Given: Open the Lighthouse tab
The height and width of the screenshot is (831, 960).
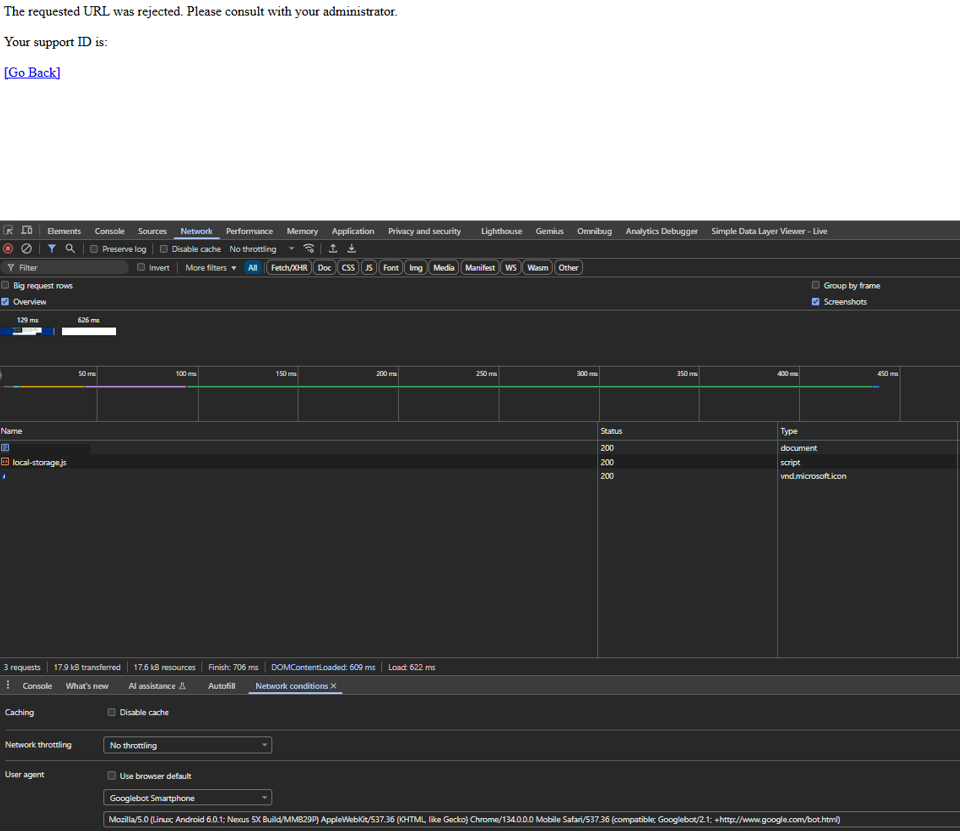Looking at the screenshot, I should pyautogui.click(x=501, y=231).
